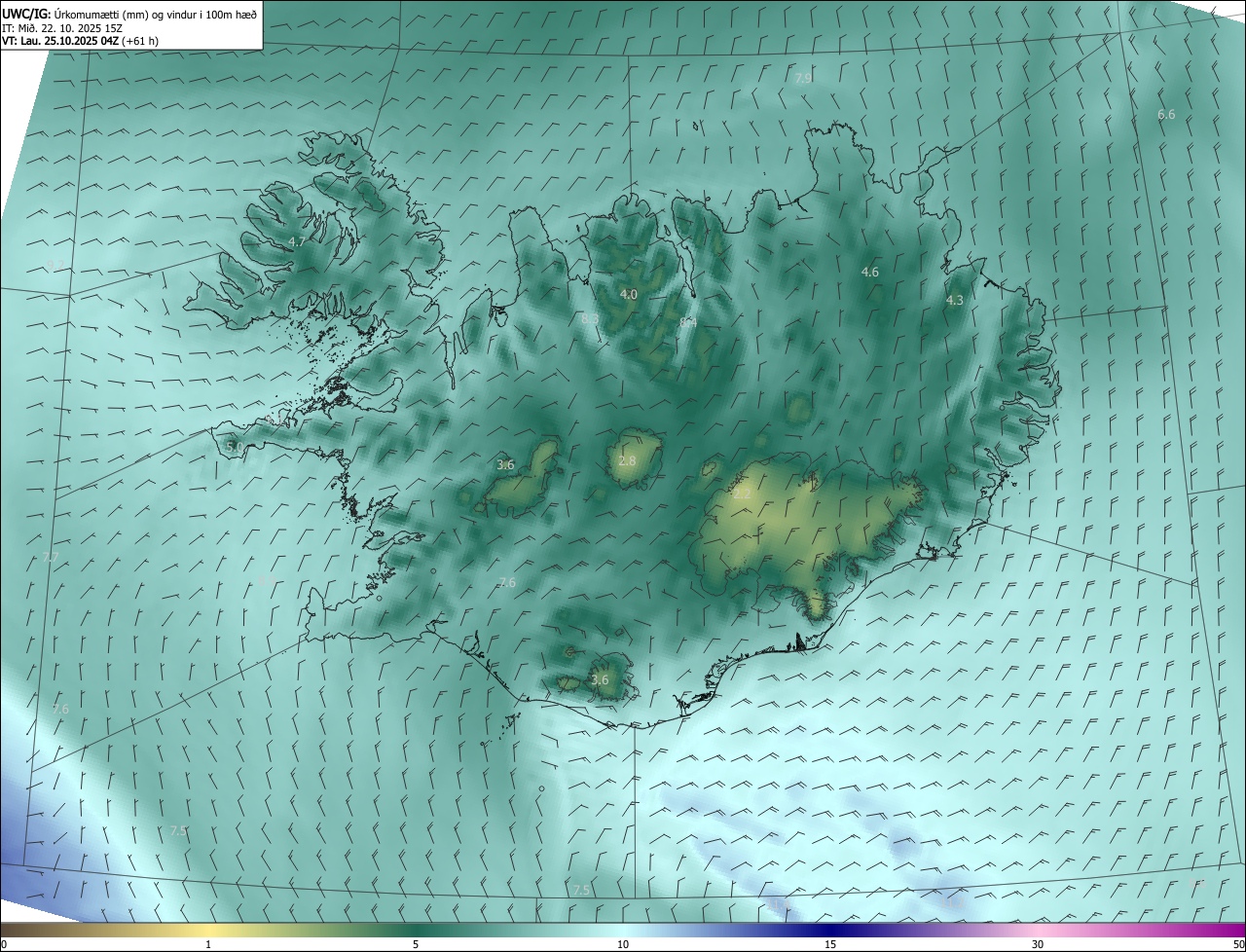
Task: Select the colorbar tick label 30
Action: 1038,945
